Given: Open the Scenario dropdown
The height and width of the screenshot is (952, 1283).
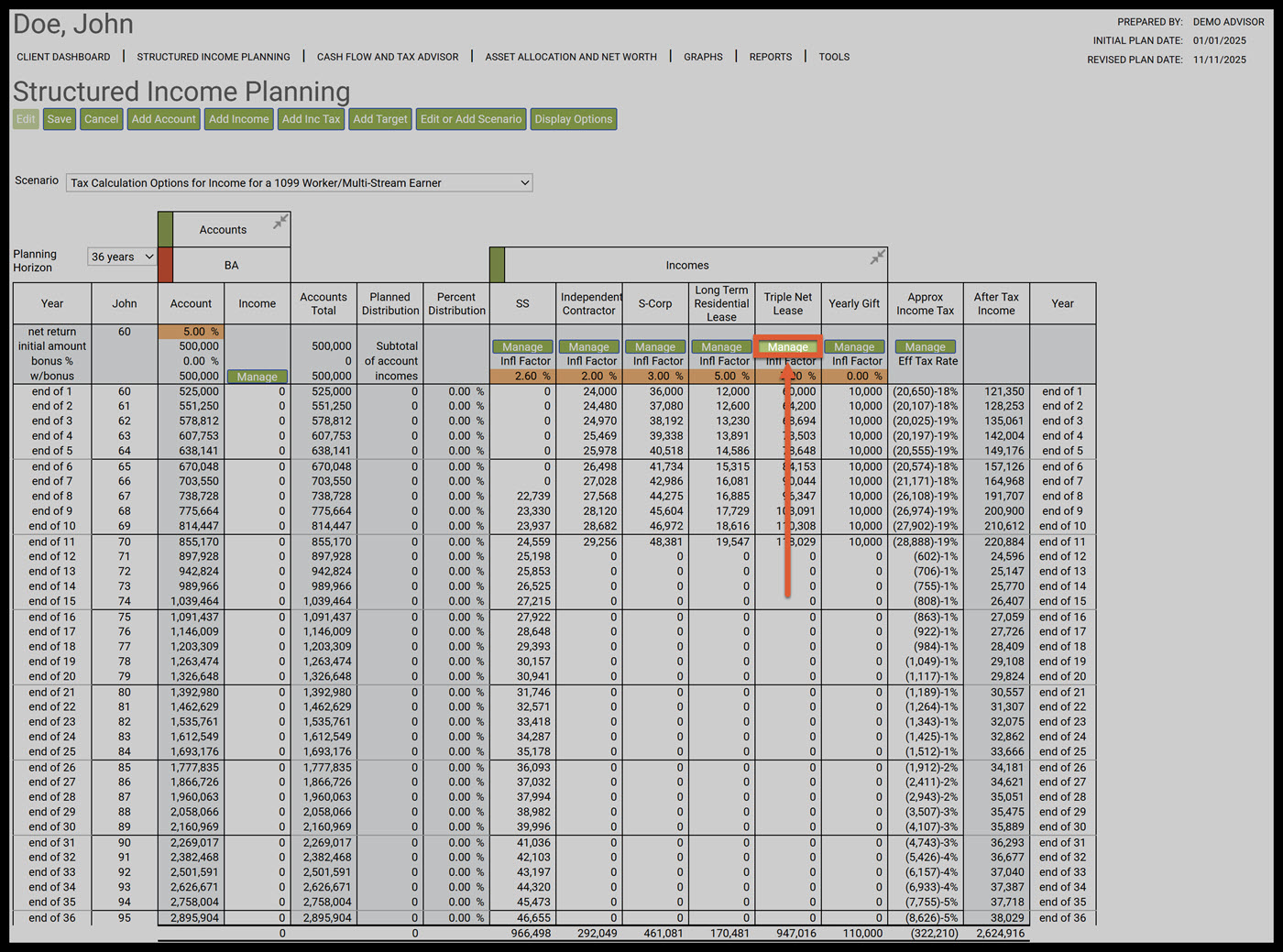Looking at the screenshot, I should tap(299, 183).
